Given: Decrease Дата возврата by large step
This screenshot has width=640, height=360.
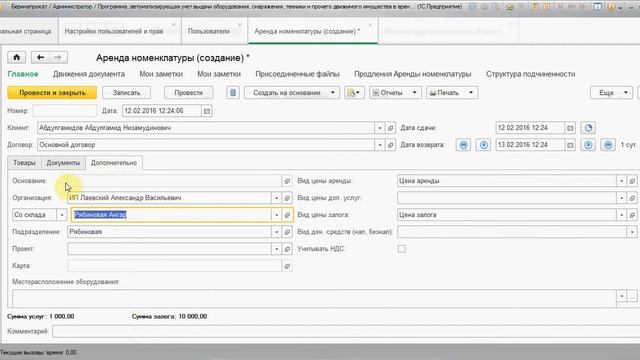Looking at the screenshot, I should pyautogui.click(x=463, y=145).
